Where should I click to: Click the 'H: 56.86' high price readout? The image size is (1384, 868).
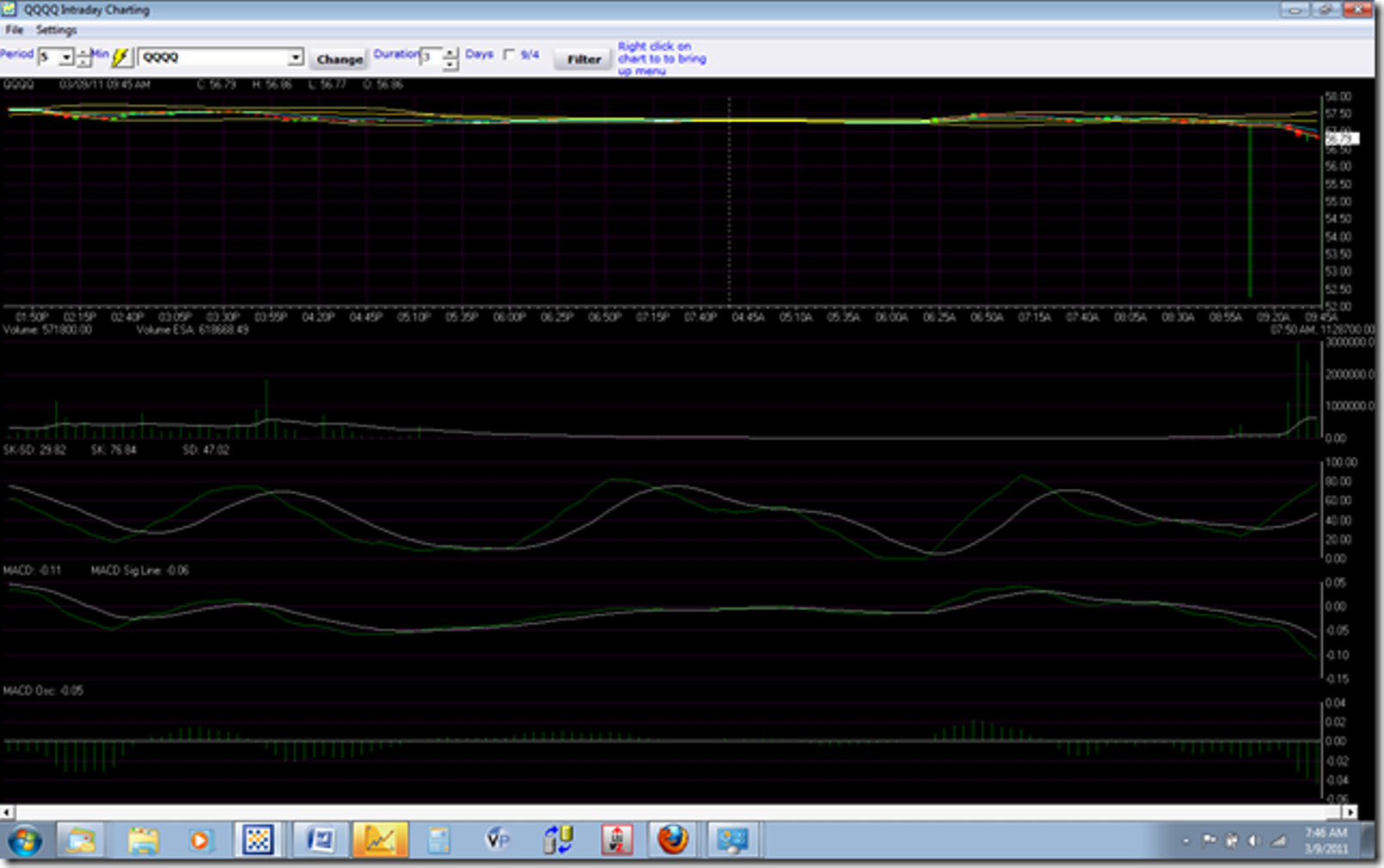click(x=272, y=84)
